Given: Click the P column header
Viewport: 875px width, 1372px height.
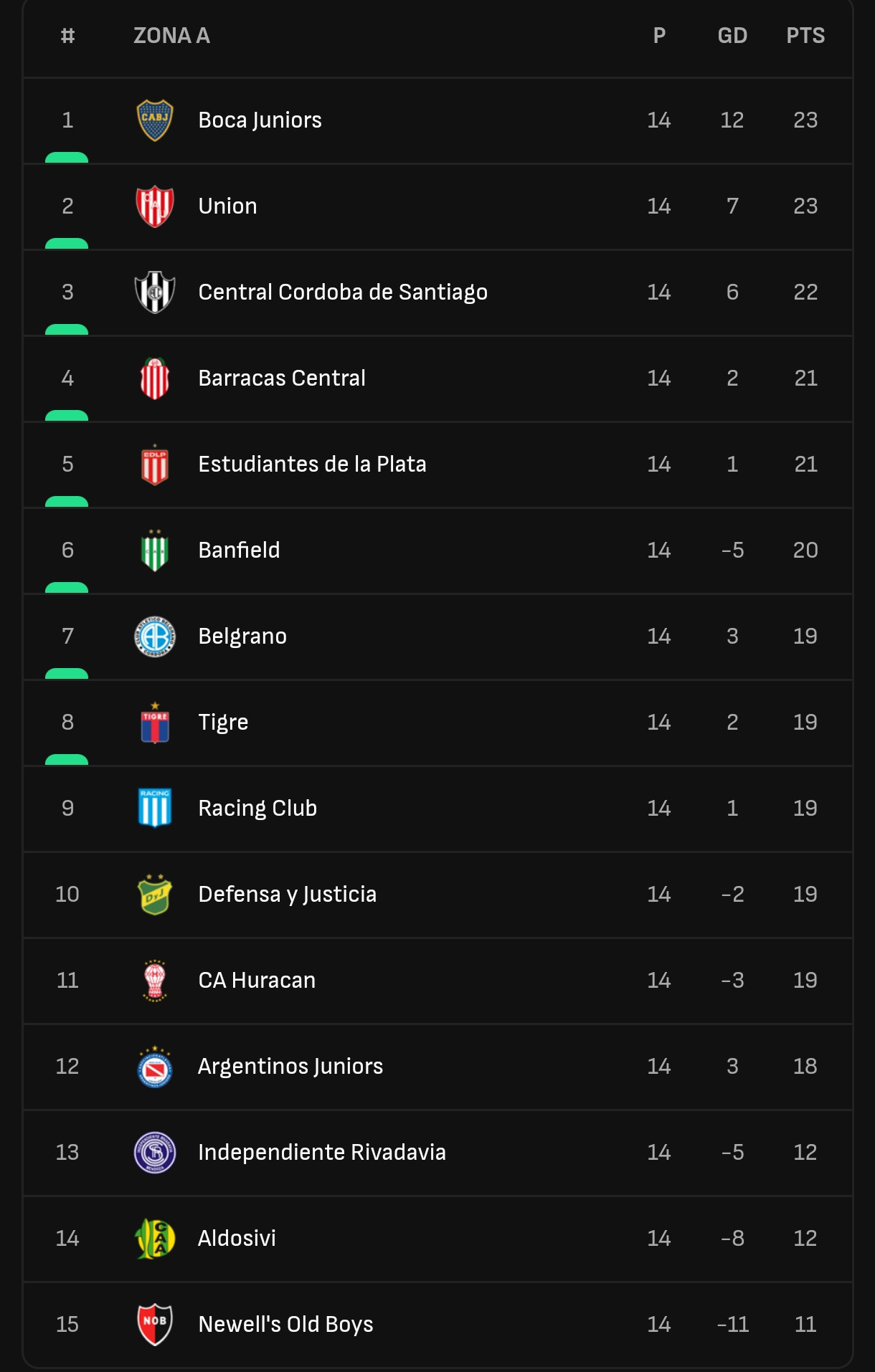Looking at the screenshot, I should [x=659, y=36].
